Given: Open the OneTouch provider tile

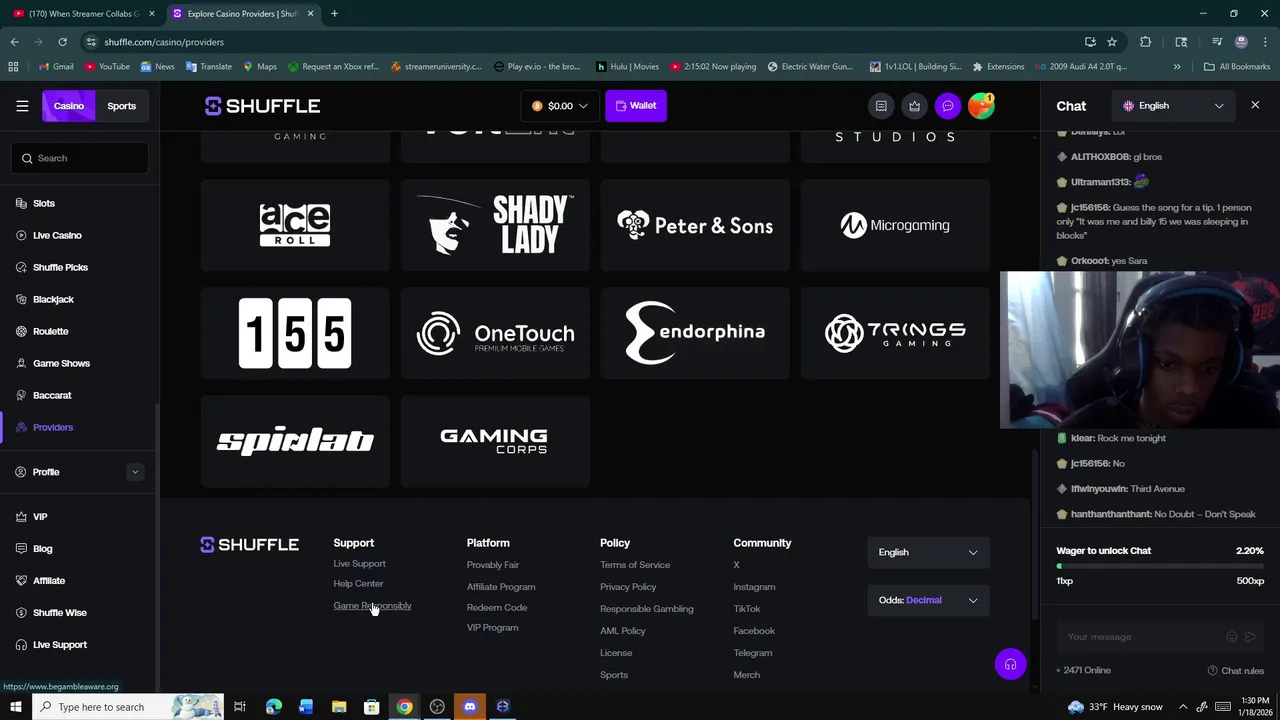Looking at the screenshot, I should pos(495,333).
